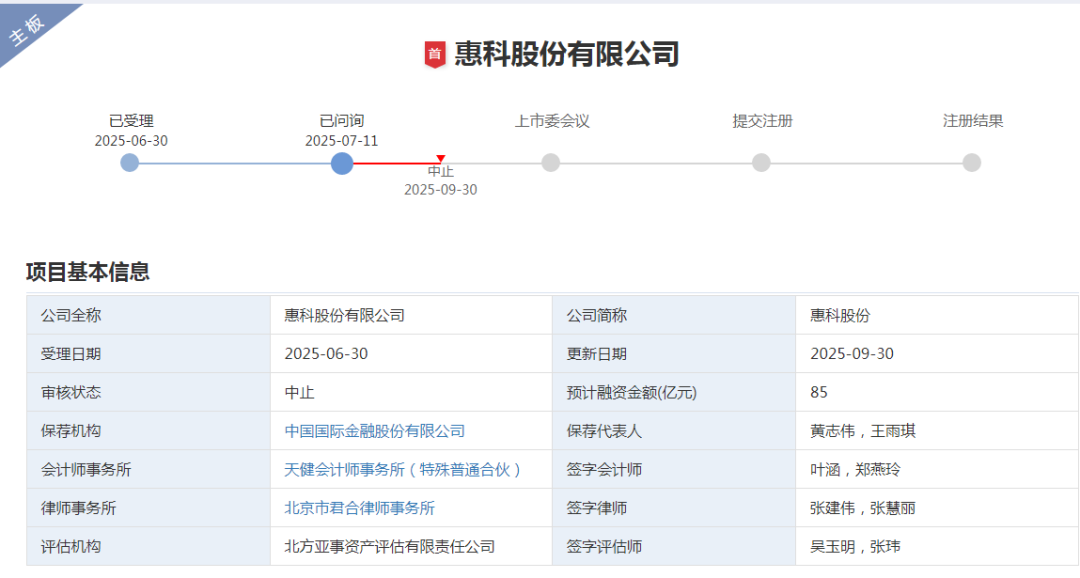Click the 受理日期 label cell
1080x578 pixels.
click(x=148, y=354)
